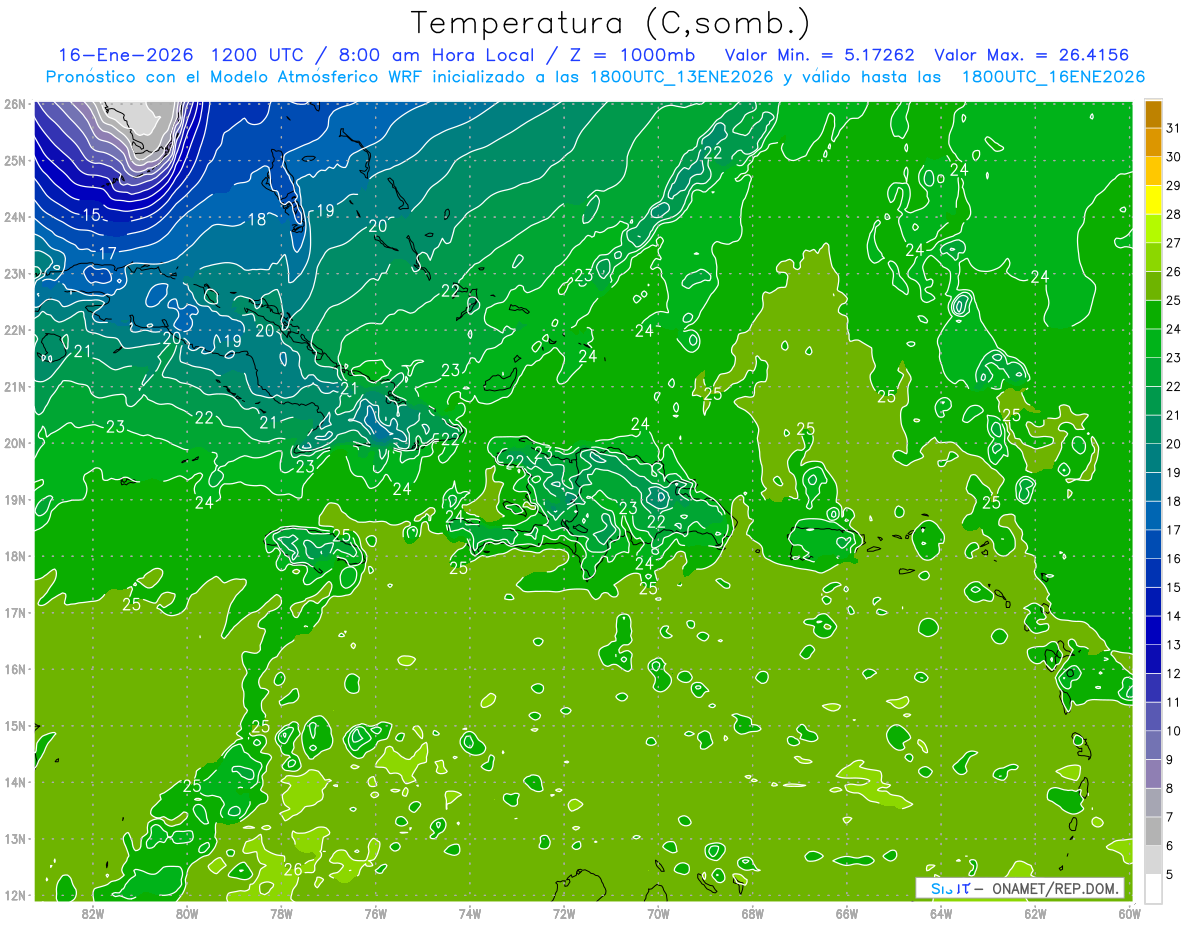Screen dimensions: 1200x927
Task: Click the "1800UTC_16ENE2026" valid-until time
Action: pos(1053,77)
